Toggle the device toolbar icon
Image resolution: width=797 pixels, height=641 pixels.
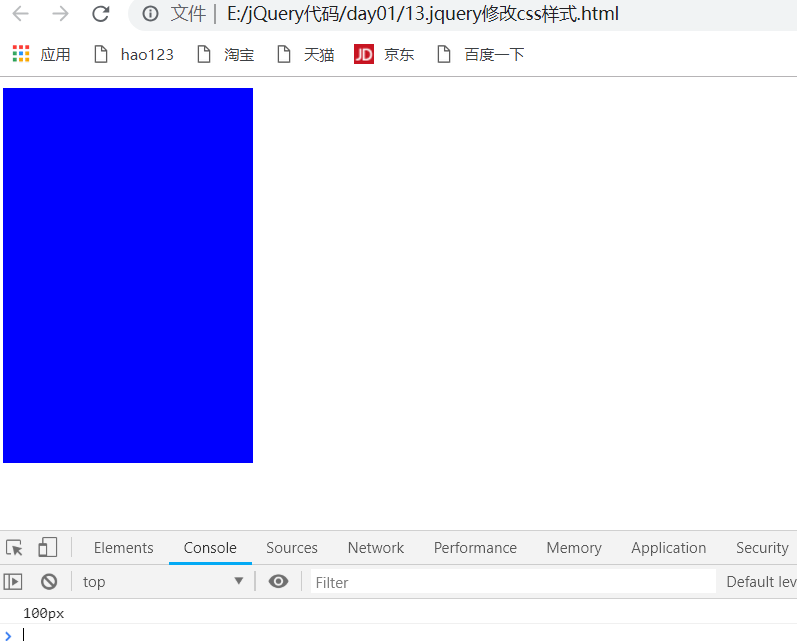click(48, 548)
